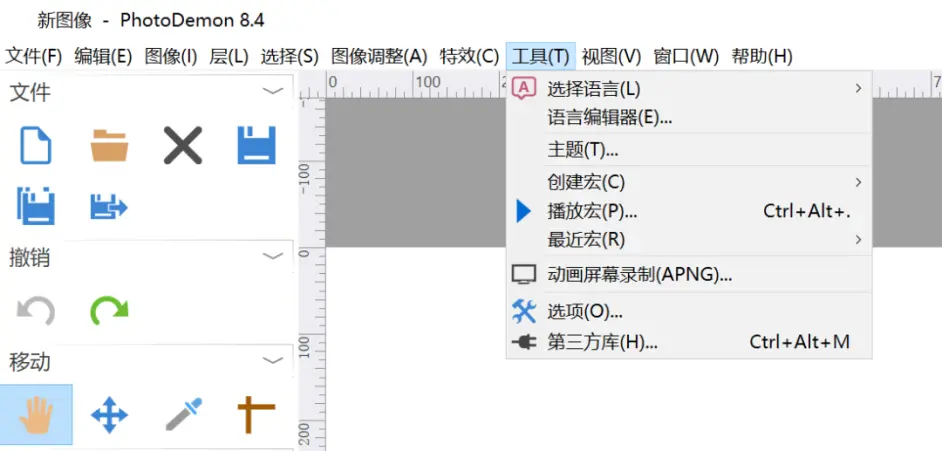The width and height of the screenshot is (942, 451).
Task: Click the horizontal ruler at 100 mark
Action: click(x=426, y=84)
